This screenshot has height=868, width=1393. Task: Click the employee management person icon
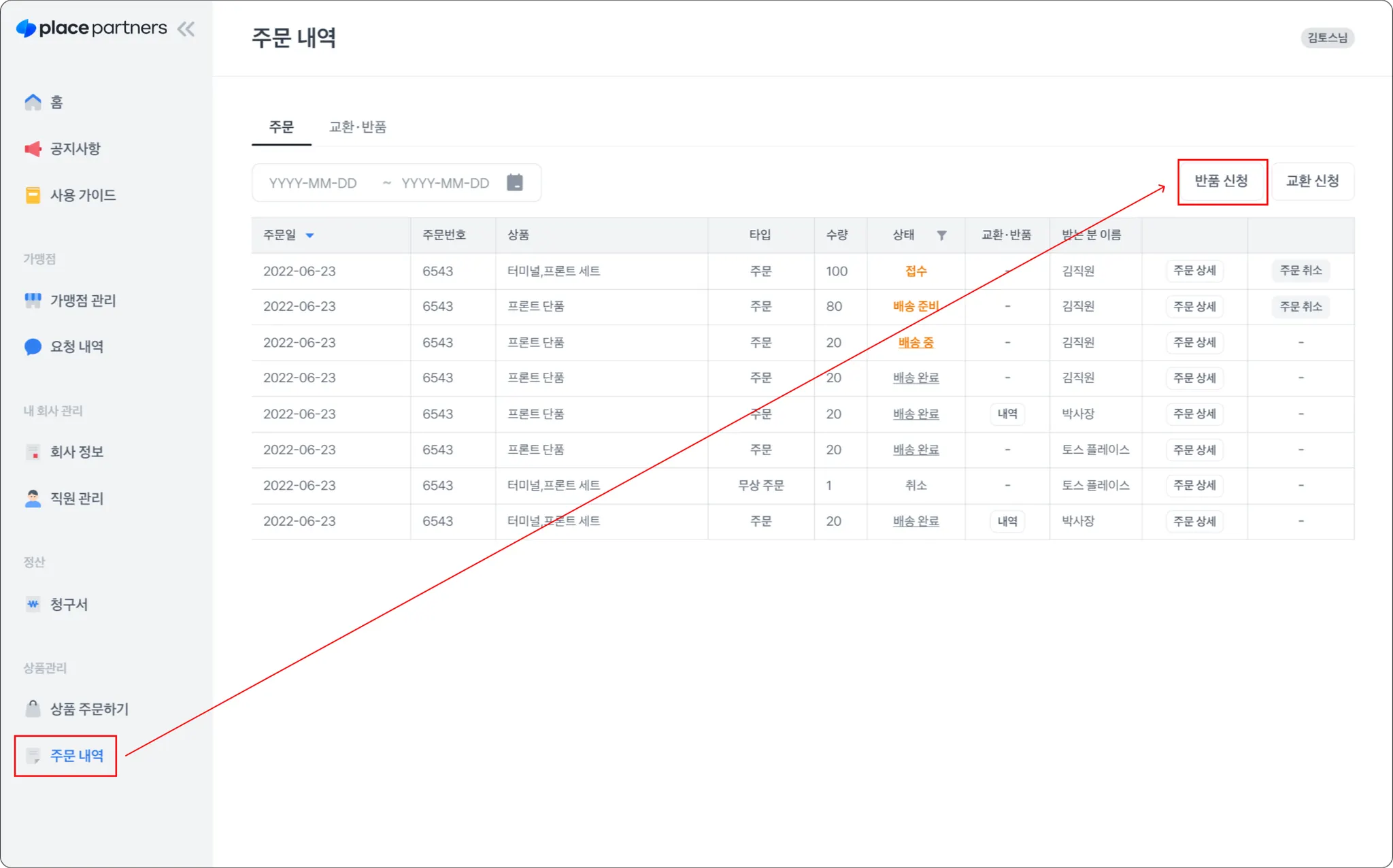(33, 499)
